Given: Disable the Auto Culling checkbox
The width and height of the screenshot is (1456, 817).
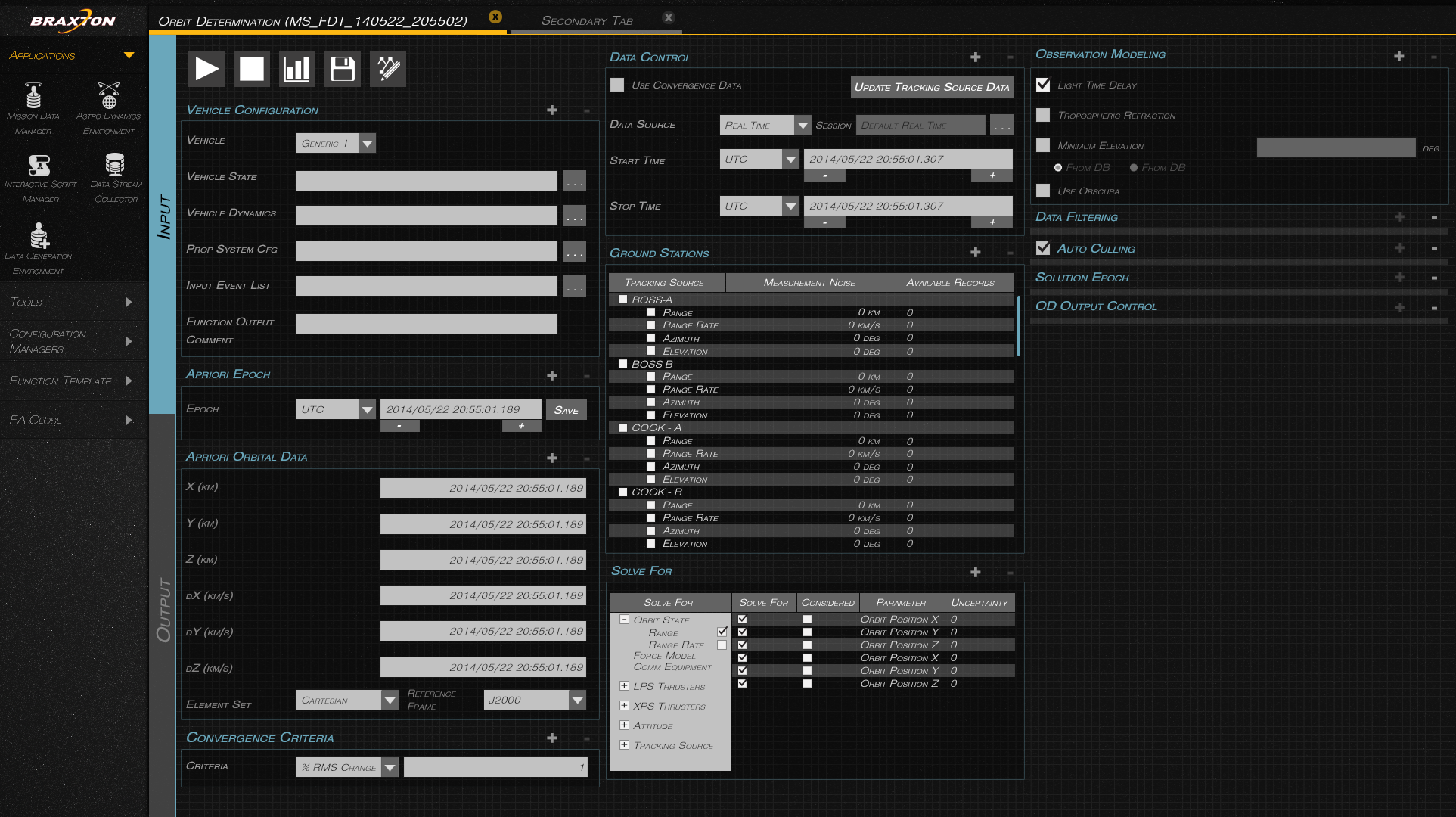Looking at the screenshot, I should 1042,248.
